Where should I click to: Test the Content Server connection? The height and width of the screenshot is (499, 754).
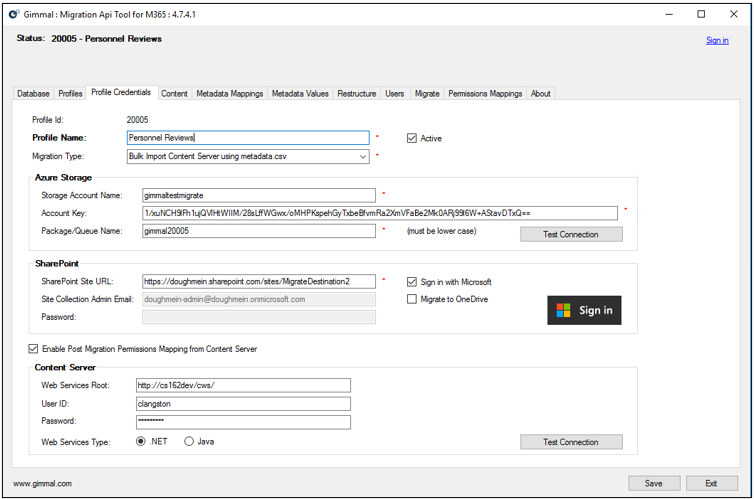point(570,442)
